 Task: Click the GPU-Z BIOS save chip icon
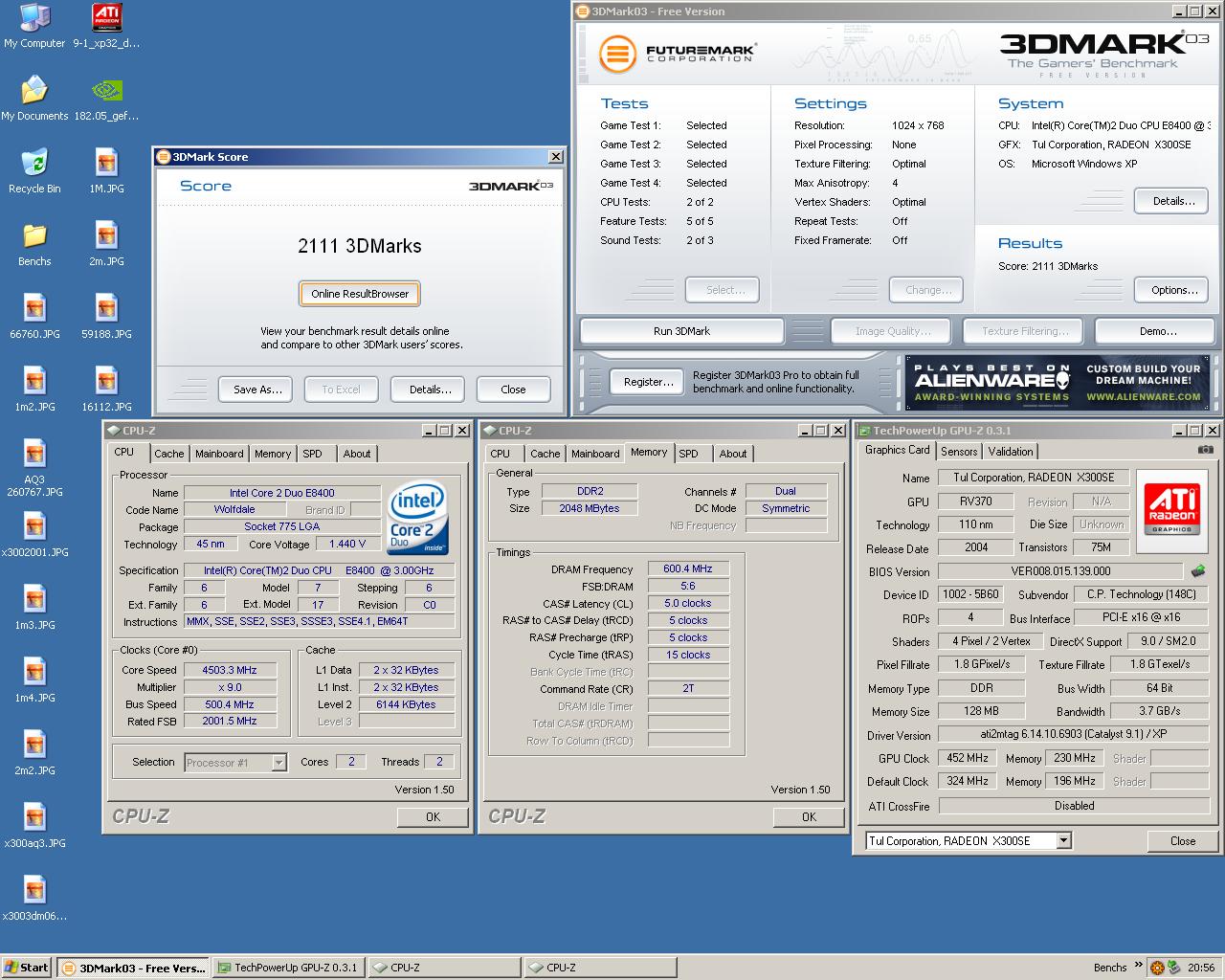[x=1197, y=571]
